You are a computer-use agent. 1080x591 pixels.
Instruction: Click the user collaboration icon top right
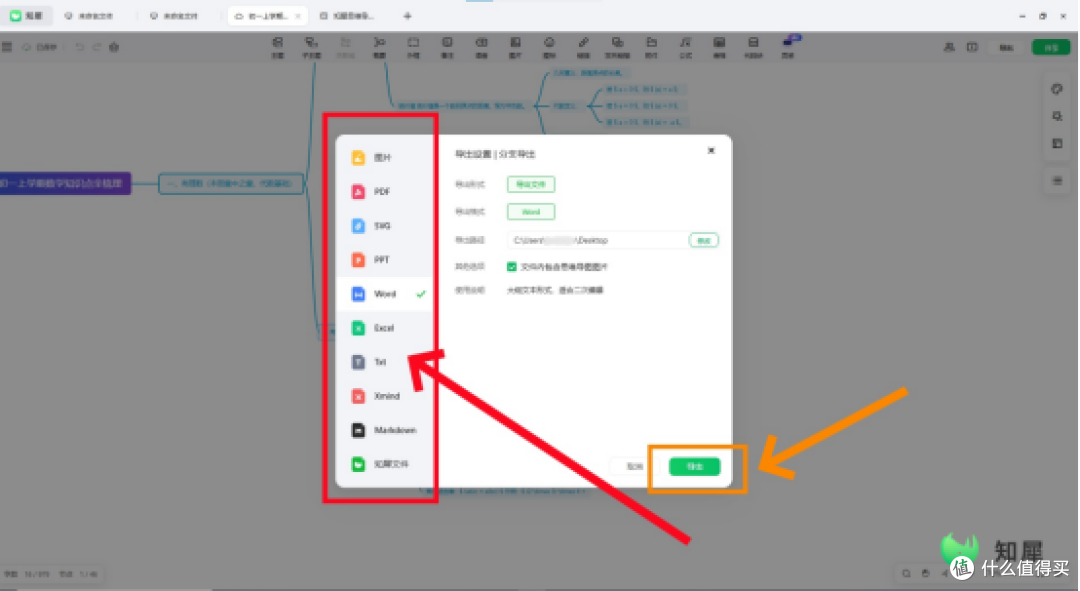[x=949, y=47]
